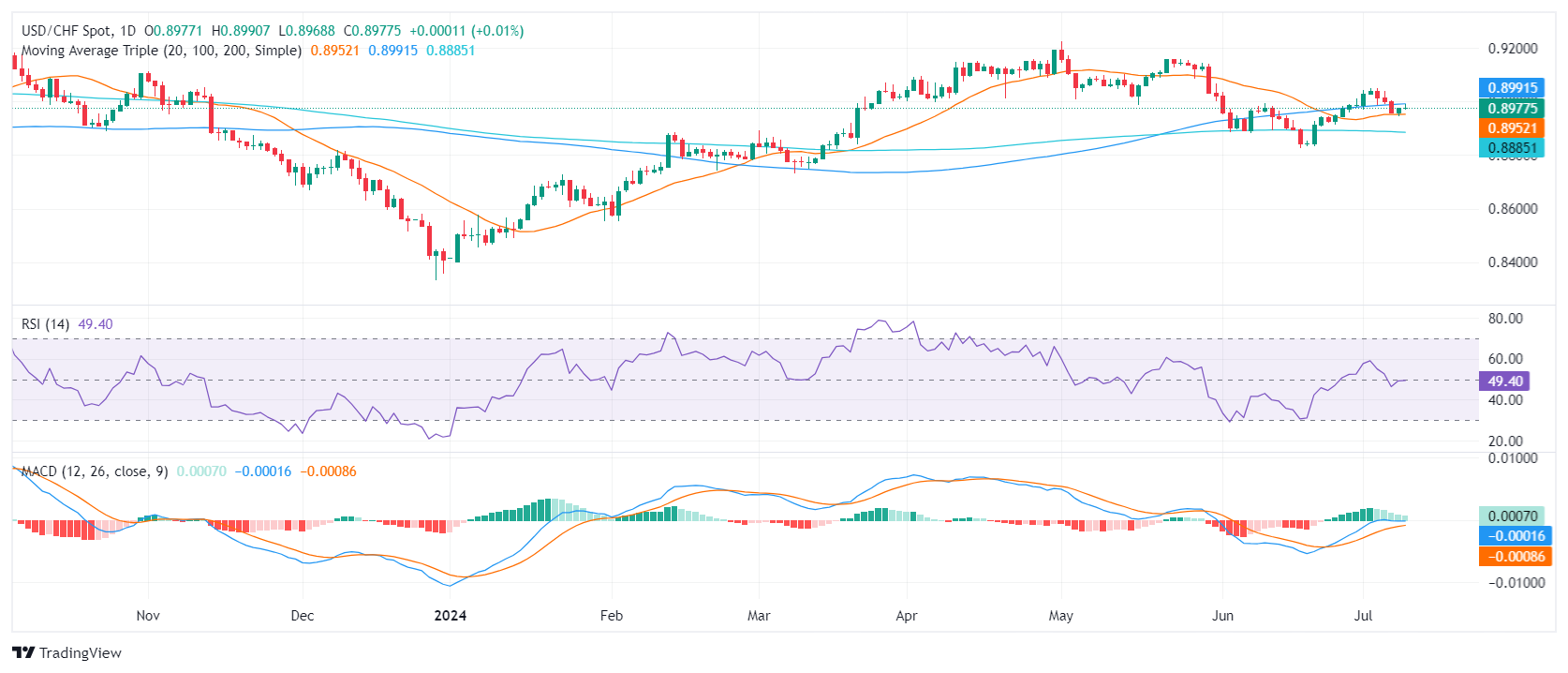The height and width of the screenshot is (673, 1568).
Task: Click the blue 0.89915 price axis tag
Action: [x=1512, y=88]
